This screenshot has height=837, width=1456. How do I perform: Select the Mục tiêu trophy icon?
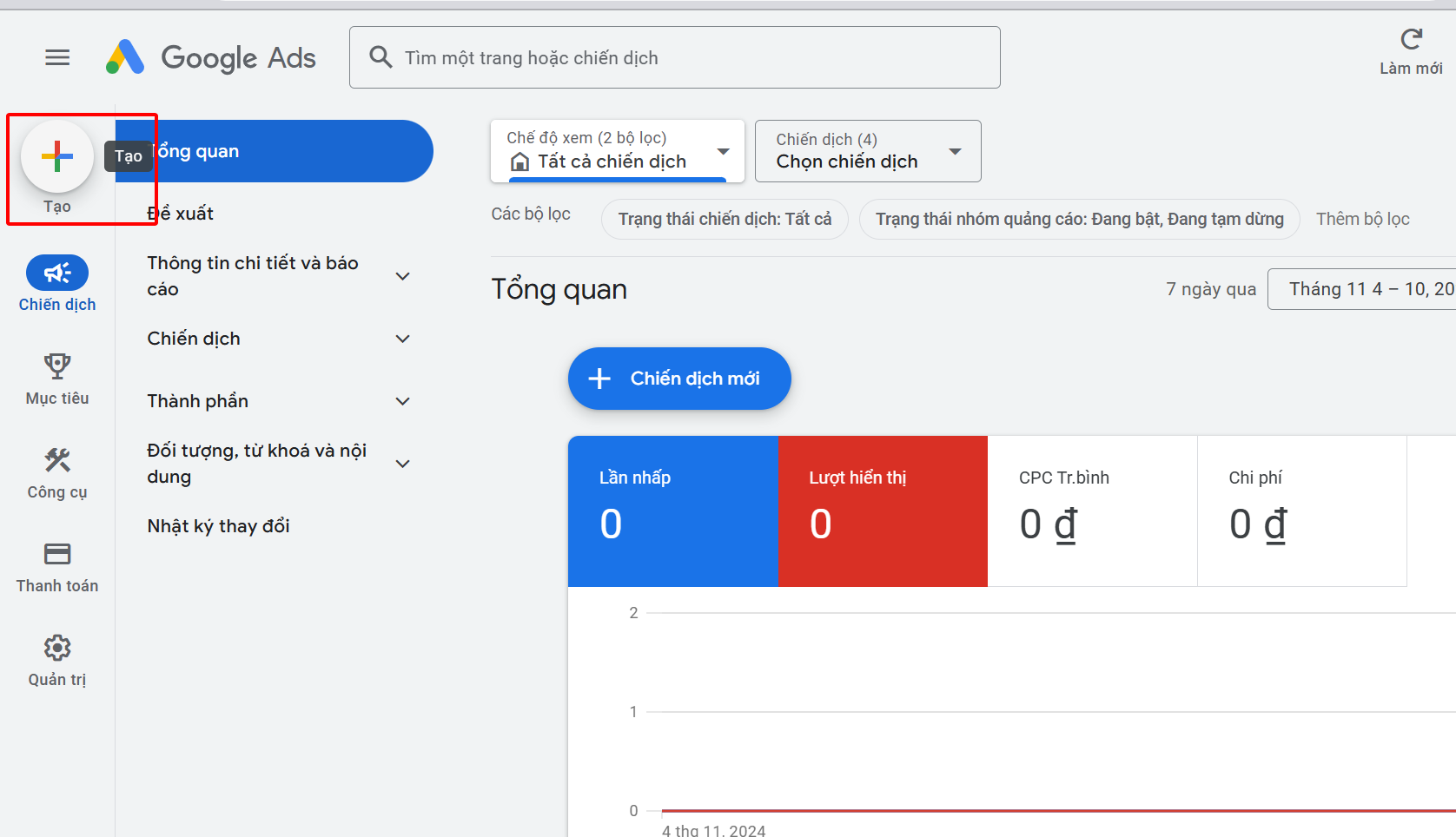pos(56,366)
